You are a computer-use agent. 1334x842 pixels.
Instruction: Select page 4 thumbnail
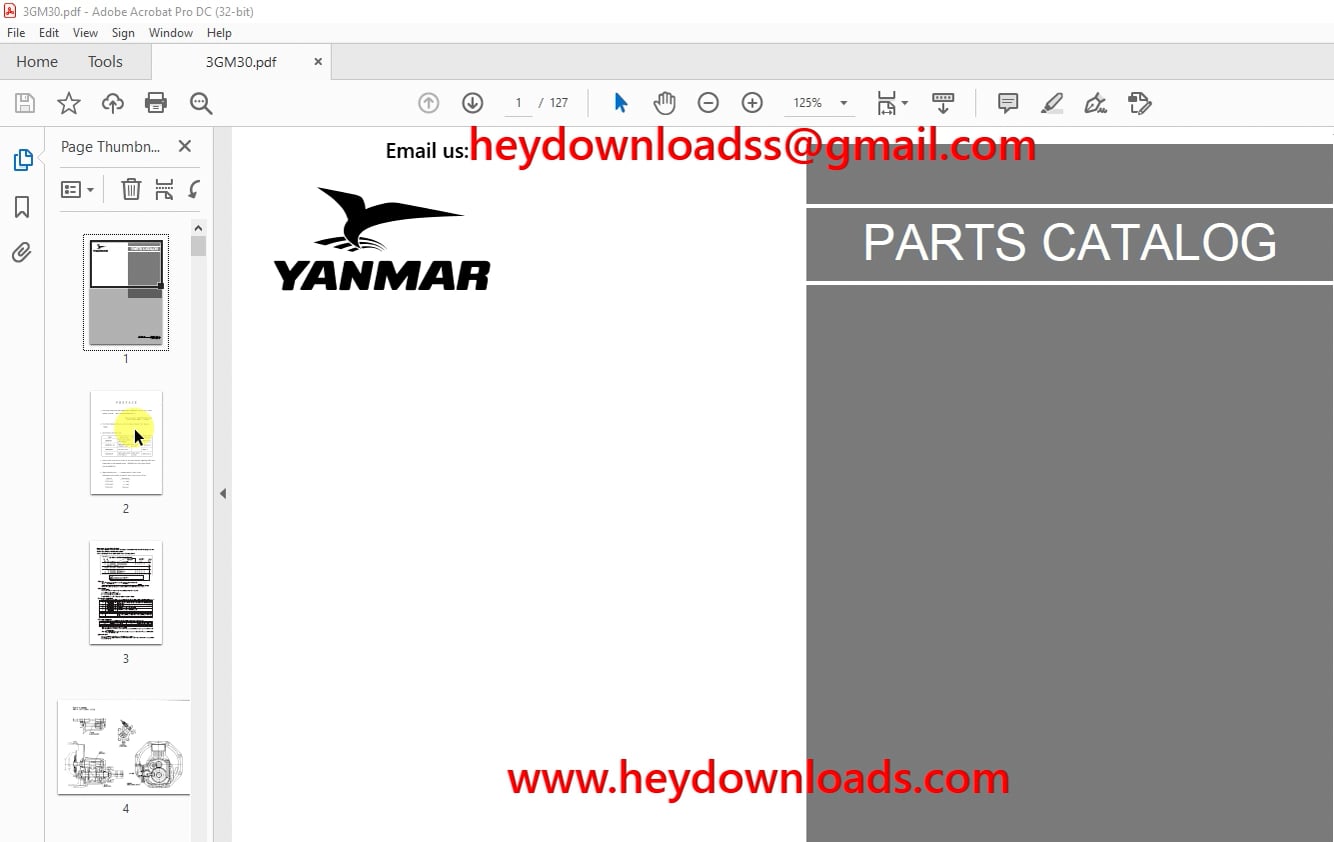coord(126,747)
